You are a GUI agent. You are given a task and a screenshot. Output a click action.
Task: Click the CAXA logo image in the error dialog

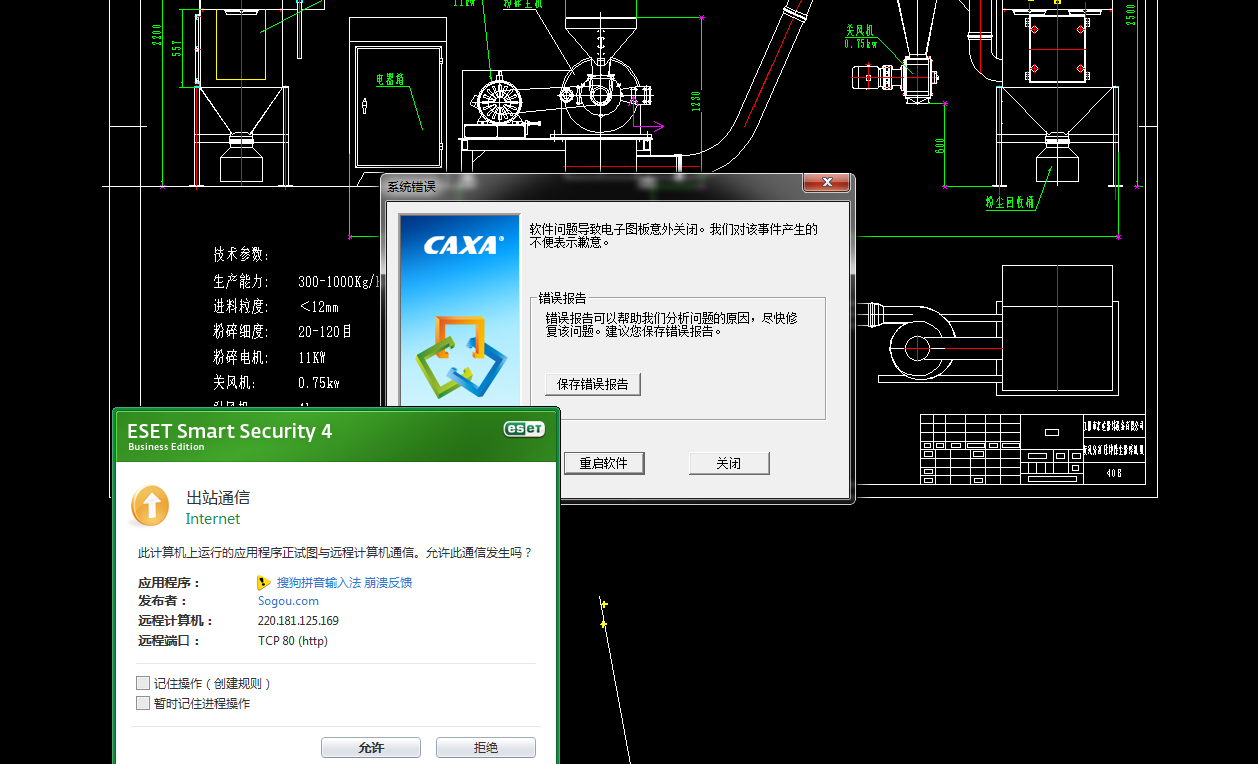[x=459, y=309]
